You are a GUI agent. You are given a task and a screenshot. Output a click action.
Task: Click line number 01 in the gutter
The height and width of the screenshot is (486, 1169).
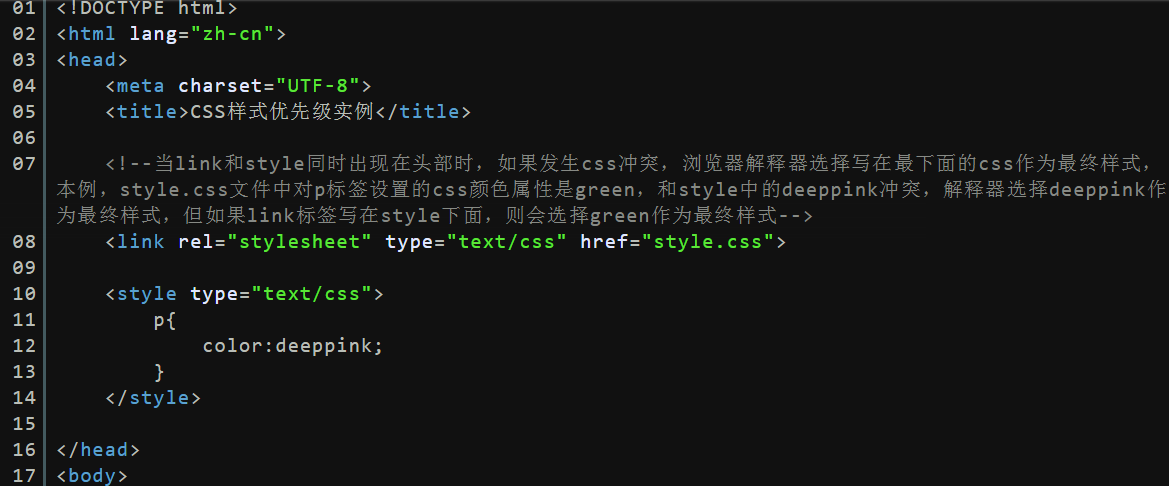(24, 8)
